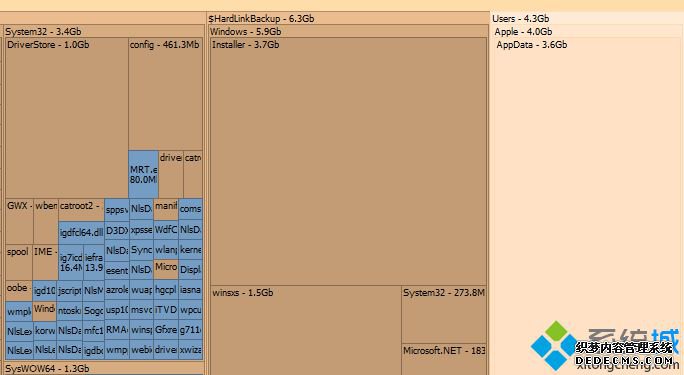Select the spool folder block
Image resolution: width=684 pixels, height=375 pixels.
pos(19,262)
